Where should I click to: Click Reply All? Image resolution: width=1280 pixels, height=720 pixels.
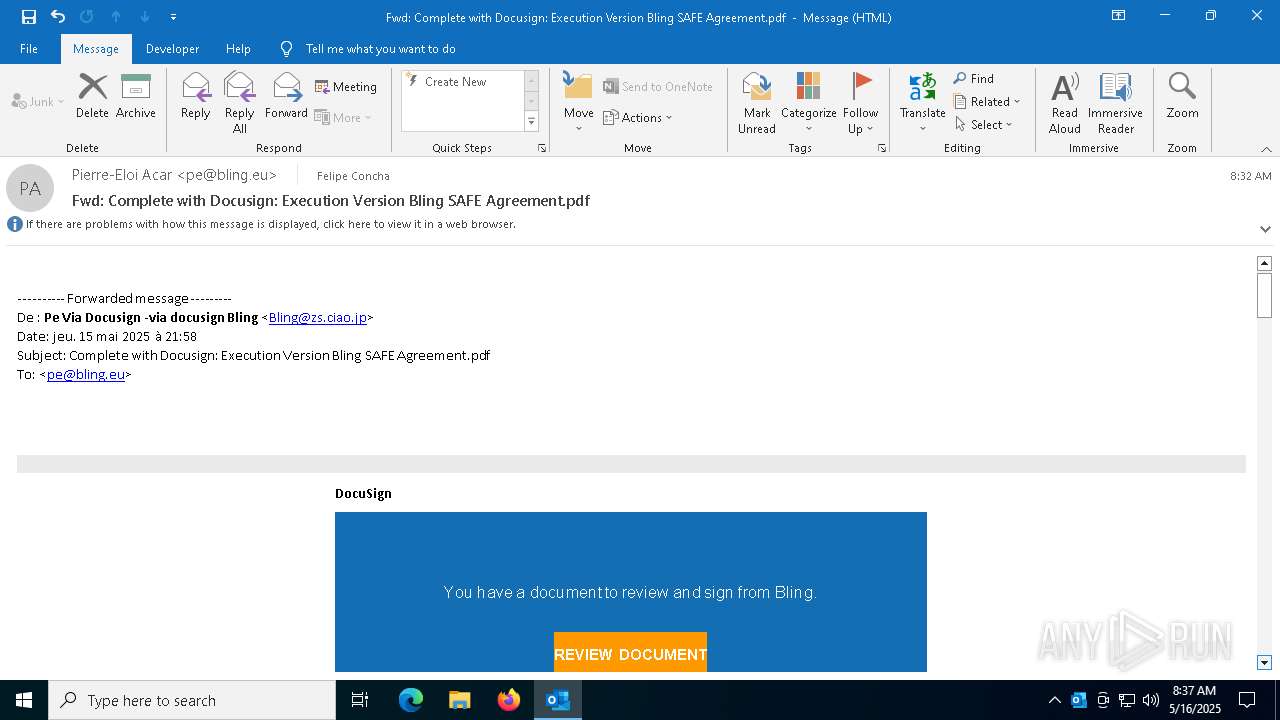[240, 102]
